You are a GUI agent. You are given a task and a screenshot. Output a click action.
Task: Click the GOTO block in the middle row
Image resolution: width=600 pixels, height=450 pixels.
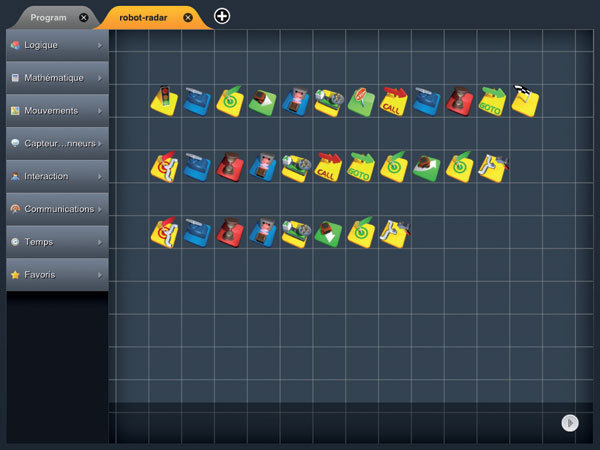pos(361,168)
